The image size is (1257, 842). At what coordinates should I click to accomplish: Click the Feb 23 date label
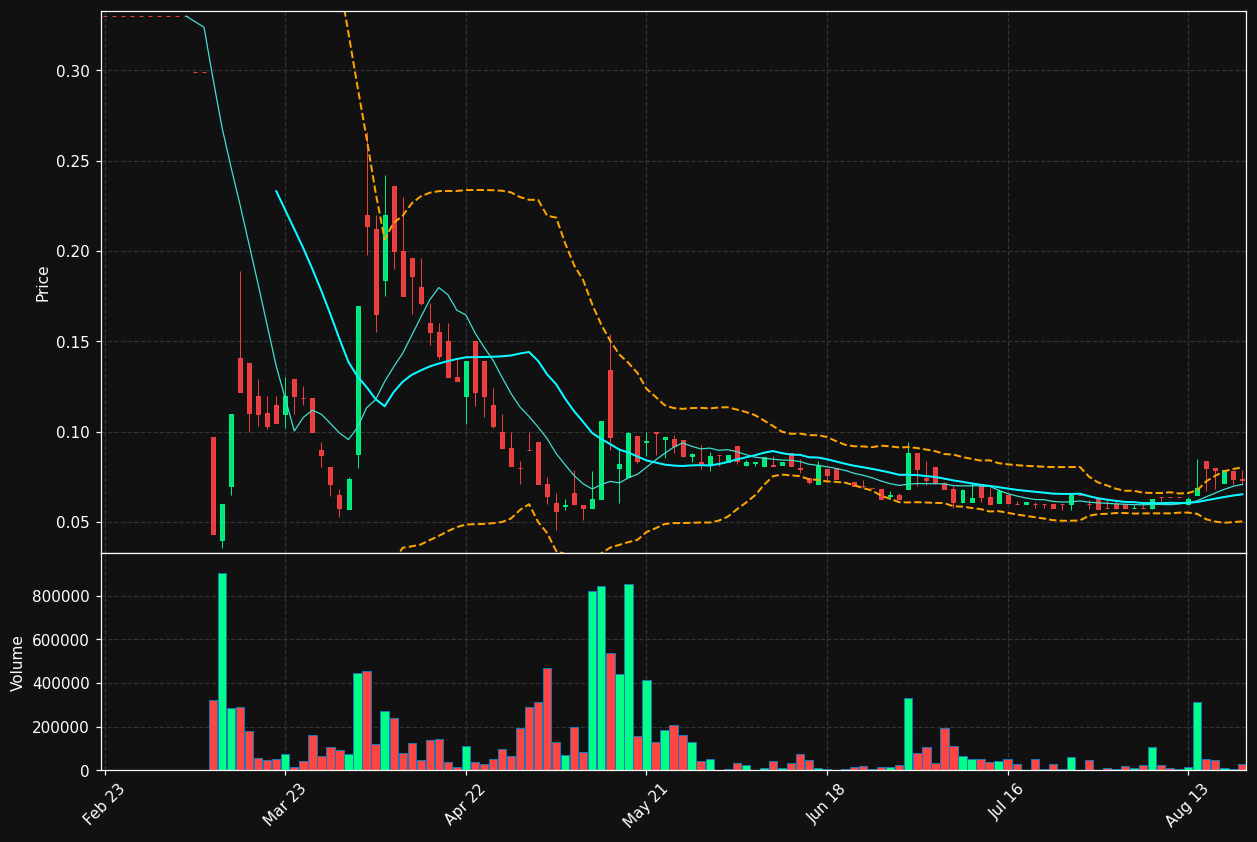104,804
